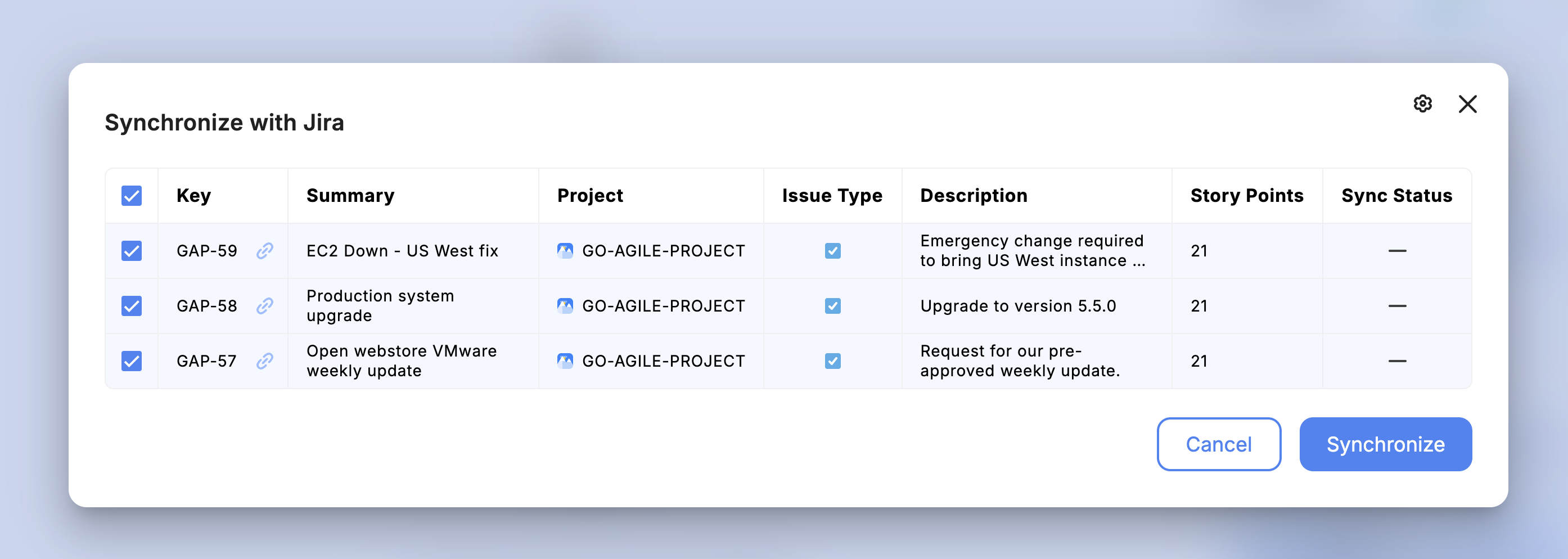Screen dimensions: 1568x559
Task: Uncheck the Issue Type checkbox for GAP-57
Action: point(832,360)
